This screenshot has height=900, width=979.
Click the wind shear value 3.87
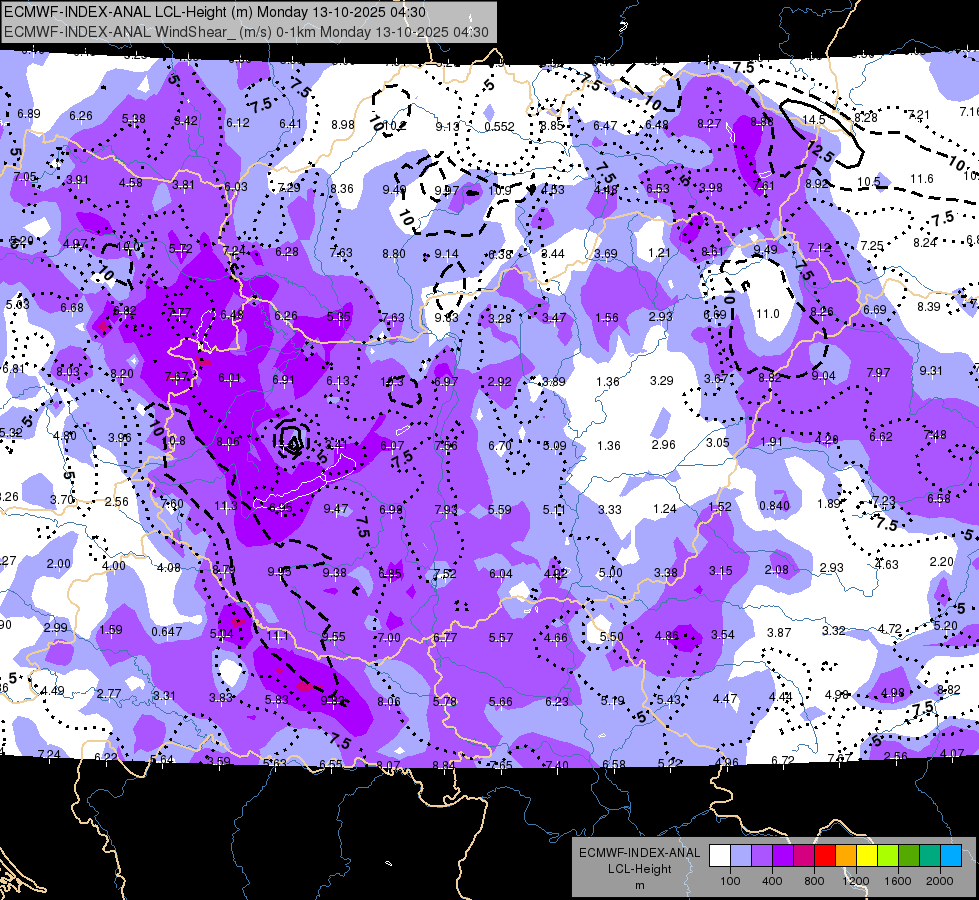[779, 632]
